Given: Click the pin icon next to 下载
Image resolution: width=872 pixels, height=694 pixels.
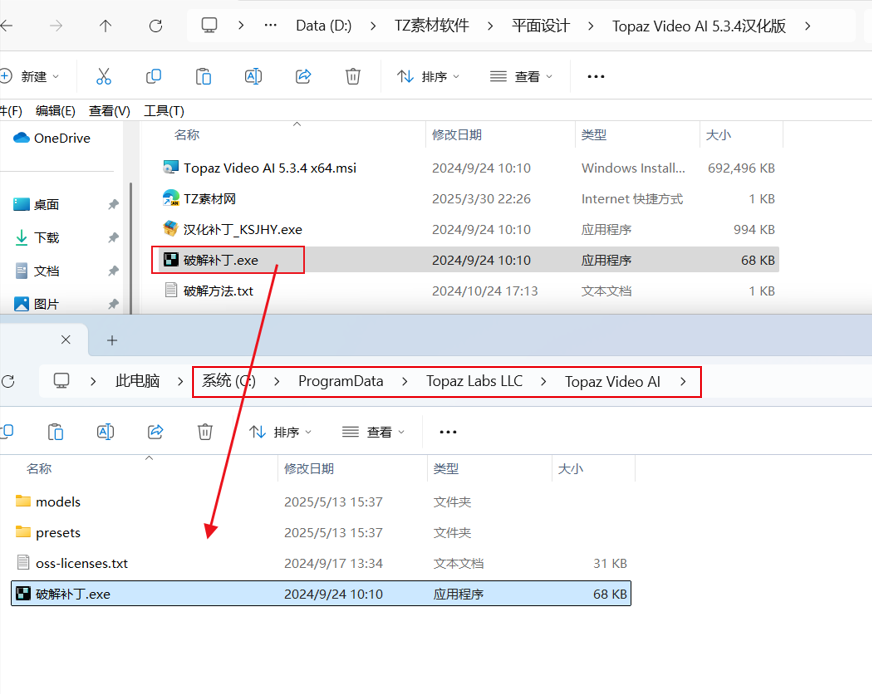Looking at the screenshot, I should (113, 238).
